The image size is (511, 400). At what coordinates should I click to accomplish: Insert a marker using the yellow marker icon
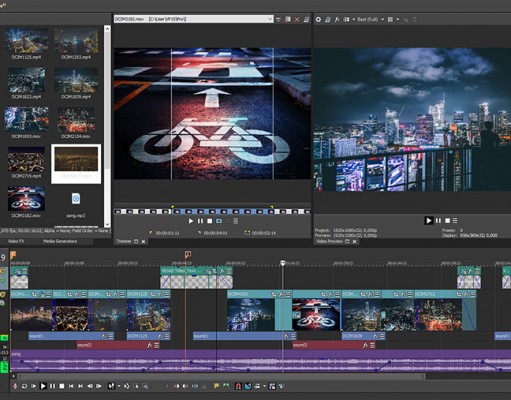216,386
